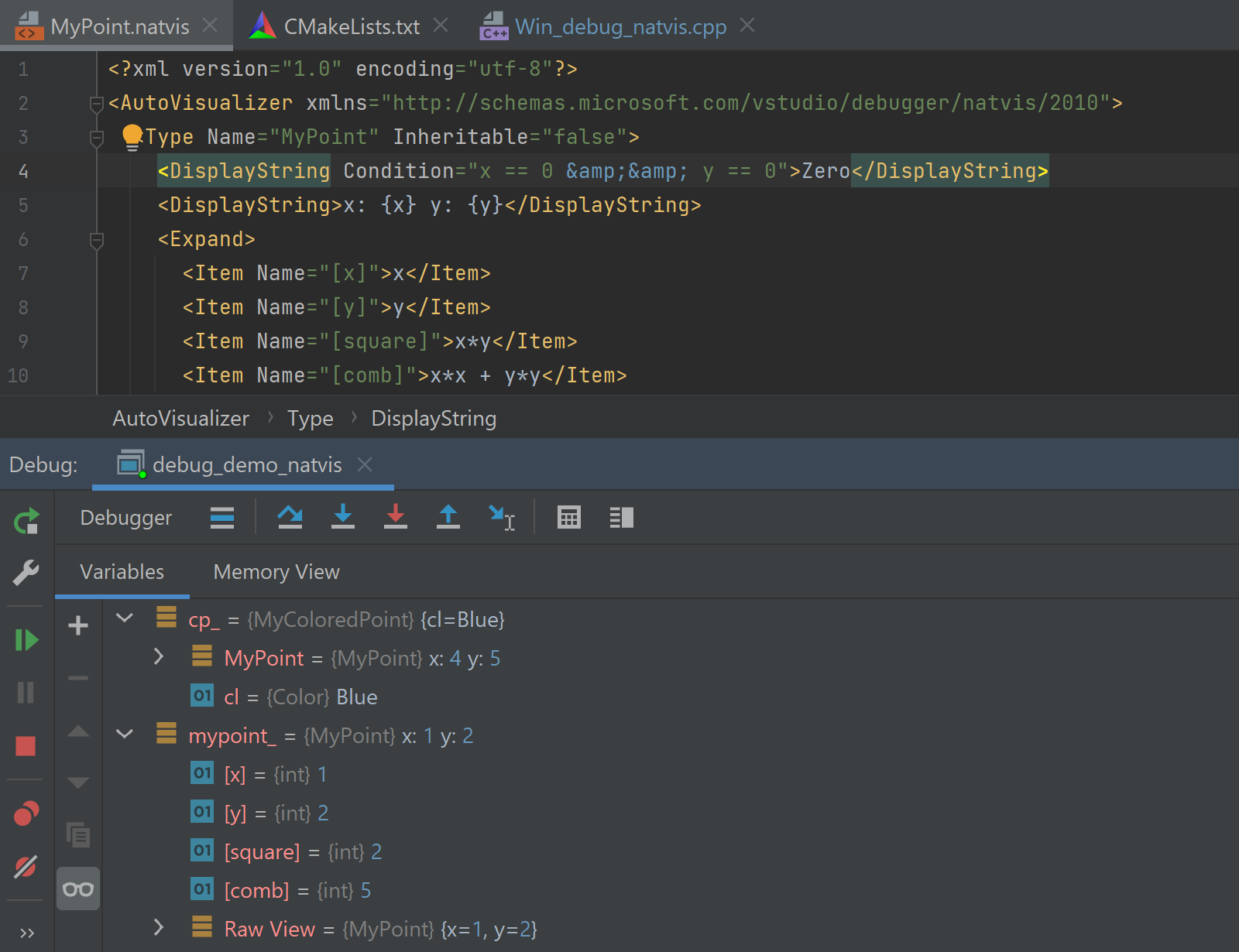
Task: Click the Rerun debug session icon
Action: tap(26, 521)
